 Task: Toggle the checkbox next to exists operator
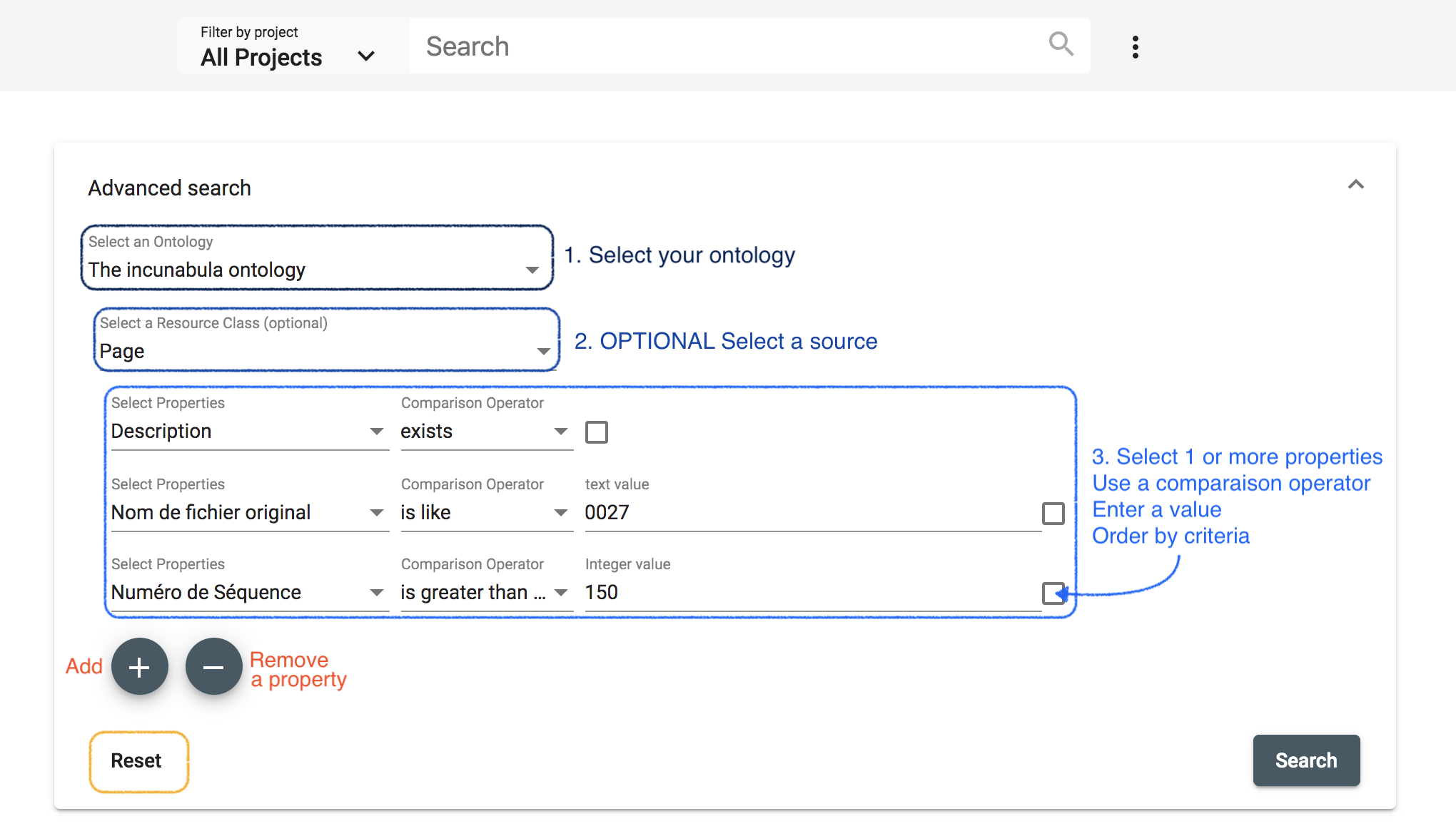(x=597, y=431)
